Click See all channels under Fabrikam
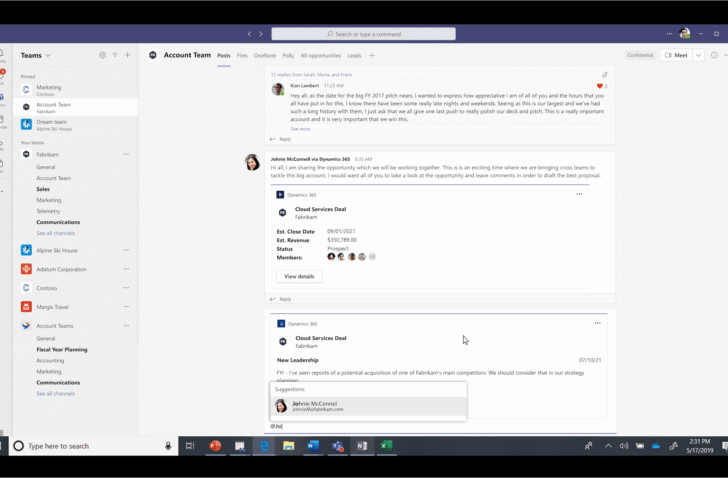 [56, 233]
